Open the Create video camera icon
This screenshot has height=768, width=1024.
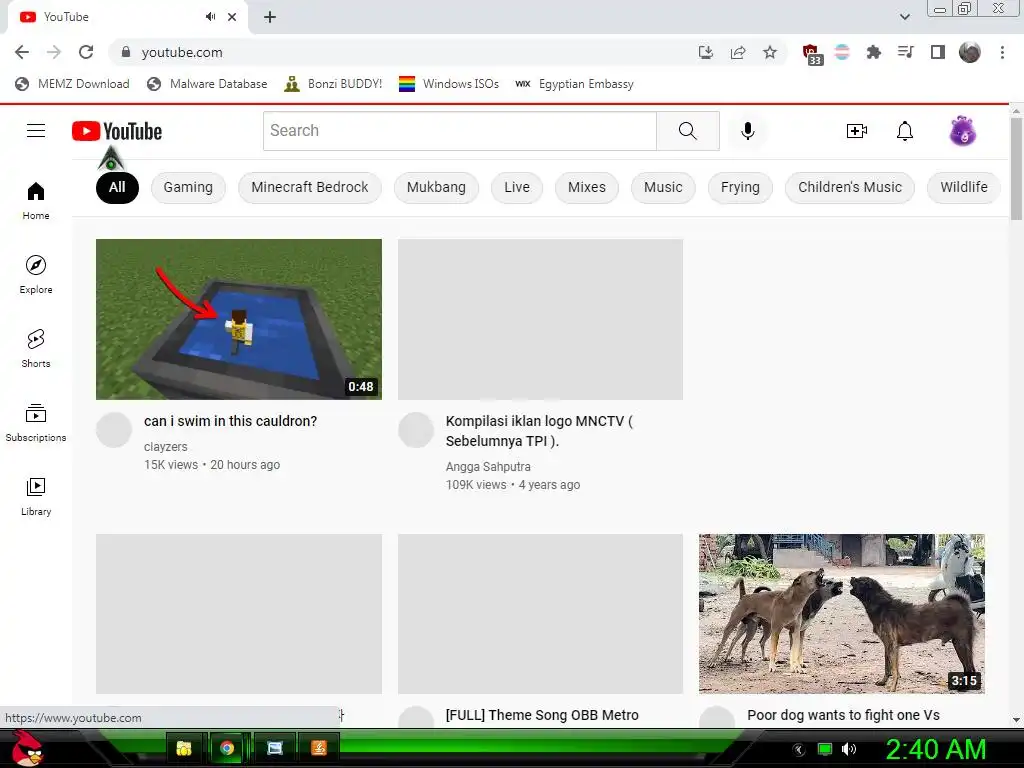[x=856, y=131]
